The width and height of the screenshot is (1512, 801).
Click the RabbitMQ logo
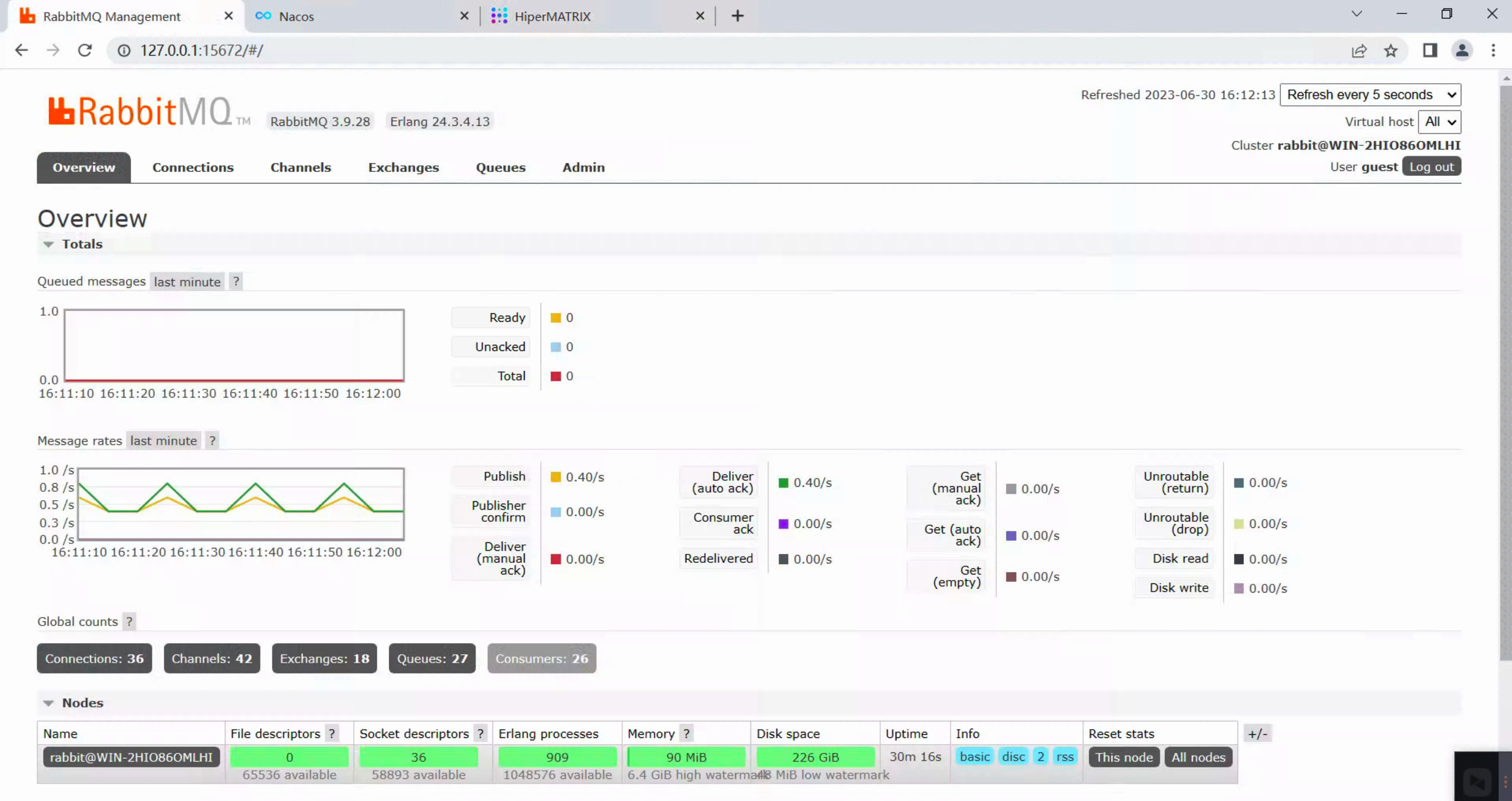coord(149,112)
